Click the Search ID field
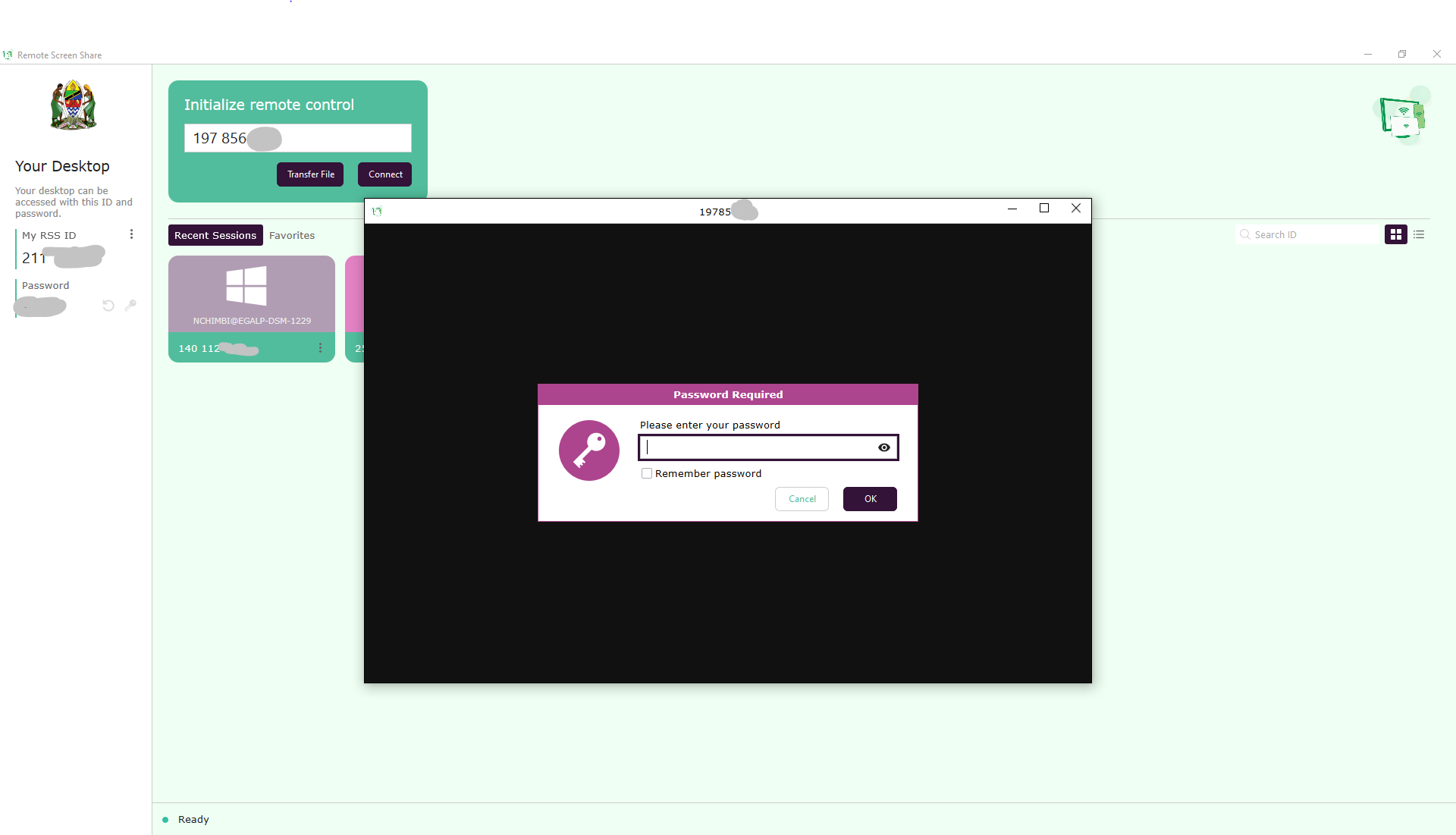The image size is (1456, 835). tap(1312, 235)
